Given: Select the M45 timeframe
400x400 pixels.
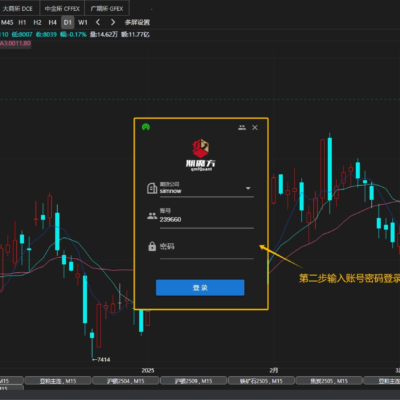Looking at the screenshot, I should tap(7, 22).
